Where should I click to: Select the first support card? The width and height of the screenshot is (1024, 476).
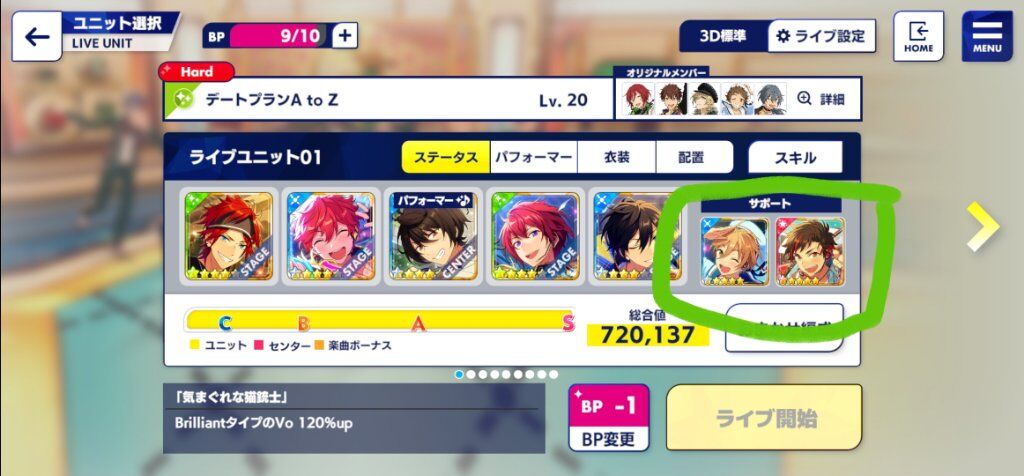point(735,251)
